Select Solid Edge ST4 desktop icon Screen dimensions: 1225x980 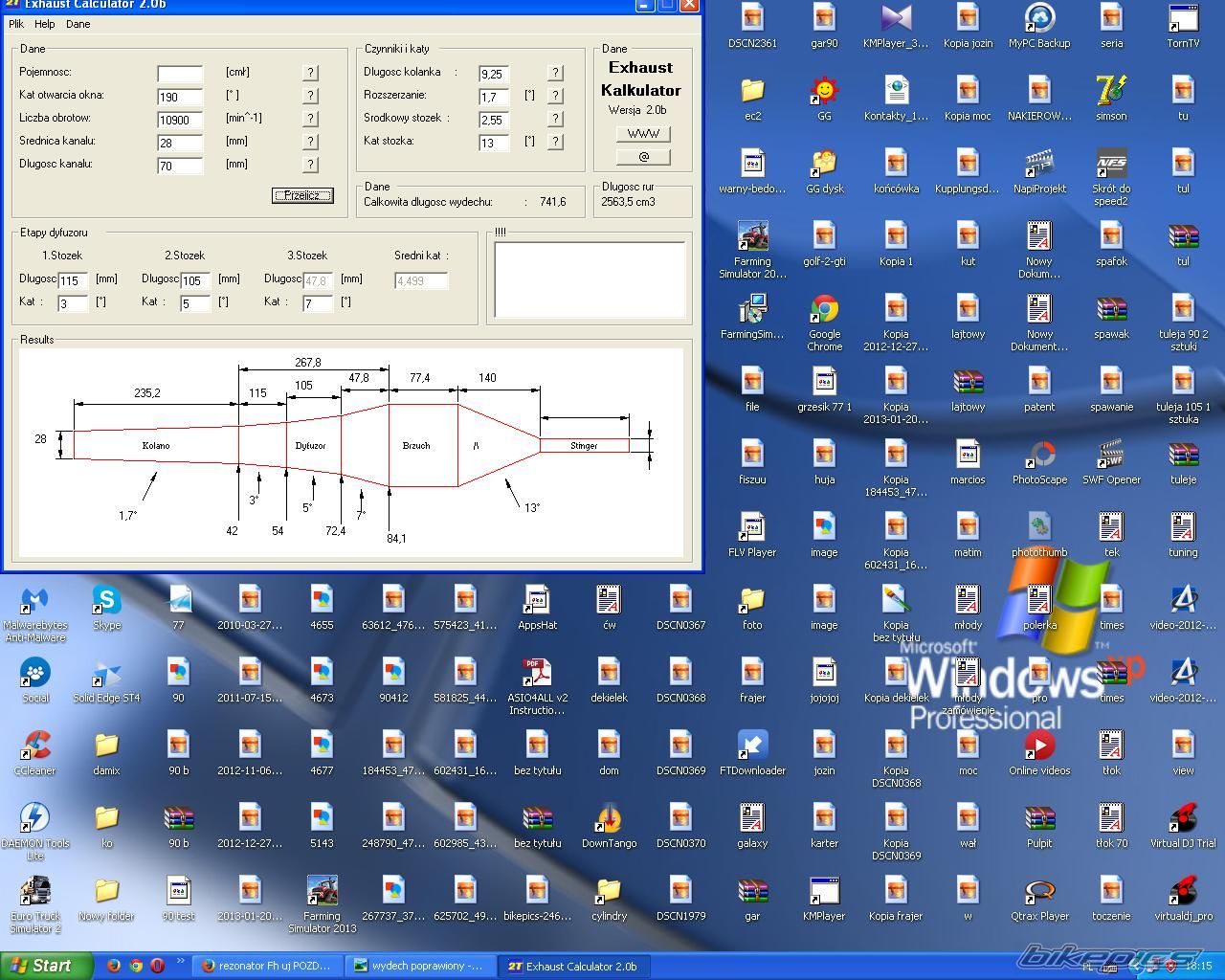click(x=106, y=680)
